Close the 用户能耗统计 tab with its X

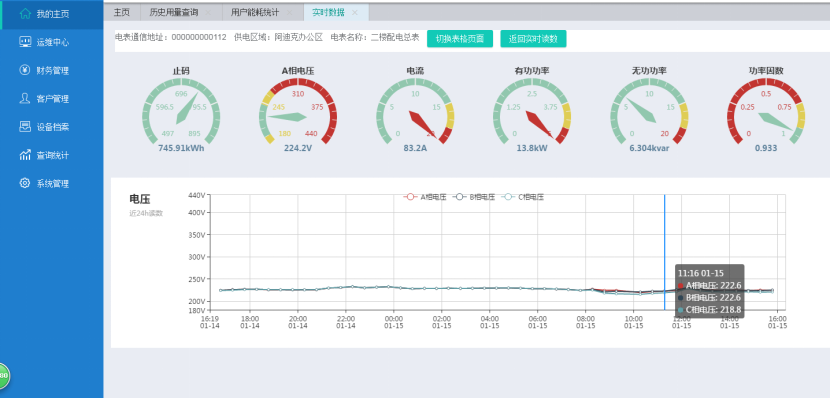[x=289, y=13]
